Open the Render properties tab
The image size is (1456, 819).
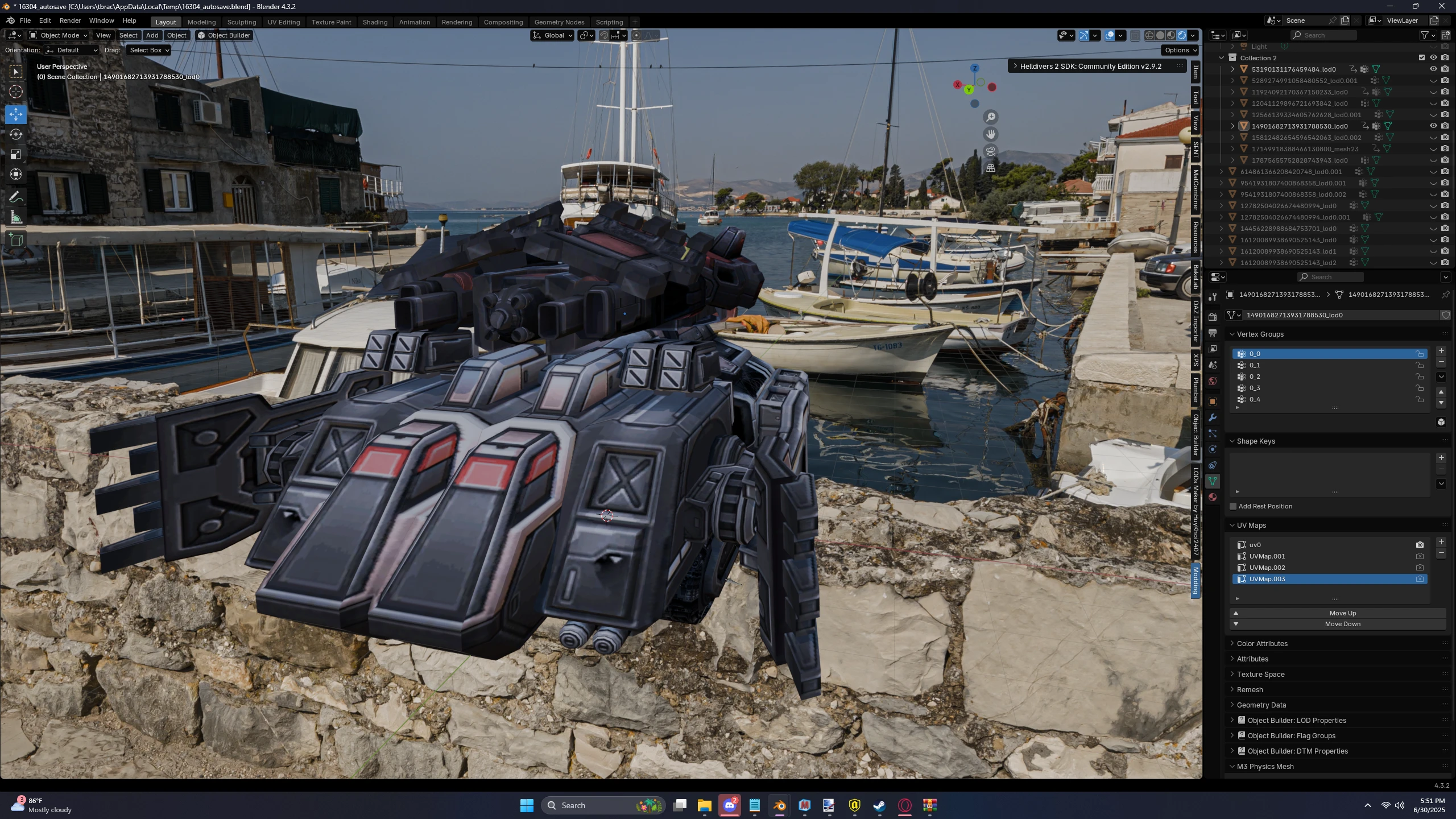point(1213,317)
